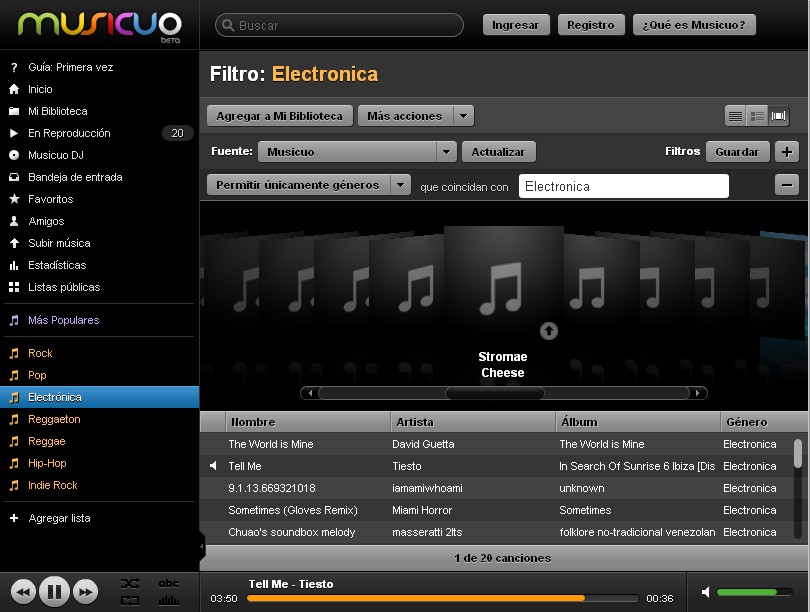
Task: Click Subir música upload arrow icon
Action: pyautogui.click(x=14, y=243)
